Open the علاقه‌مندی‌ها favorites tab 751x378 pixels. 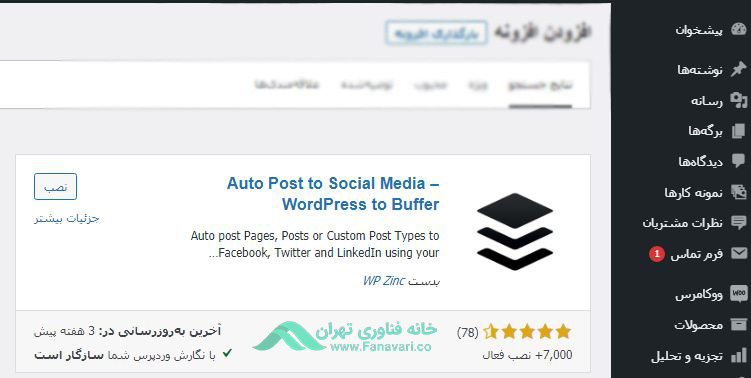click(287, 85)
